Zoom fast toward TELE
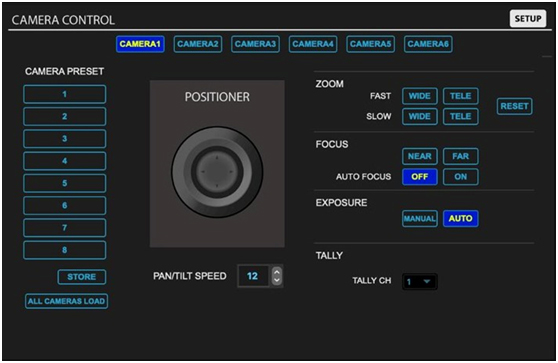Viewport: 558px width, 363px height. (460, 96)
